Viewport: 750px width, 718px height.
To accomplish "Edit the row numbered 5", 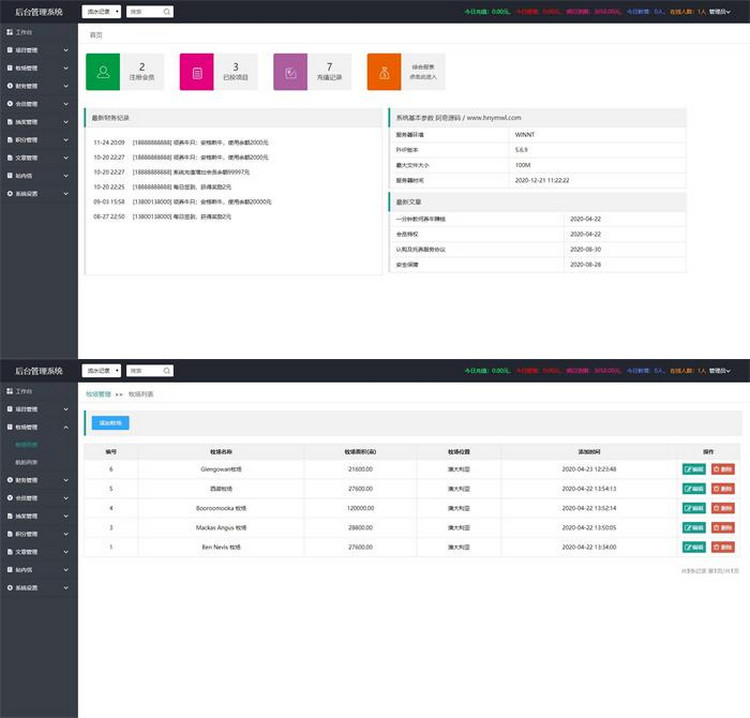I will tap(694, 488).
